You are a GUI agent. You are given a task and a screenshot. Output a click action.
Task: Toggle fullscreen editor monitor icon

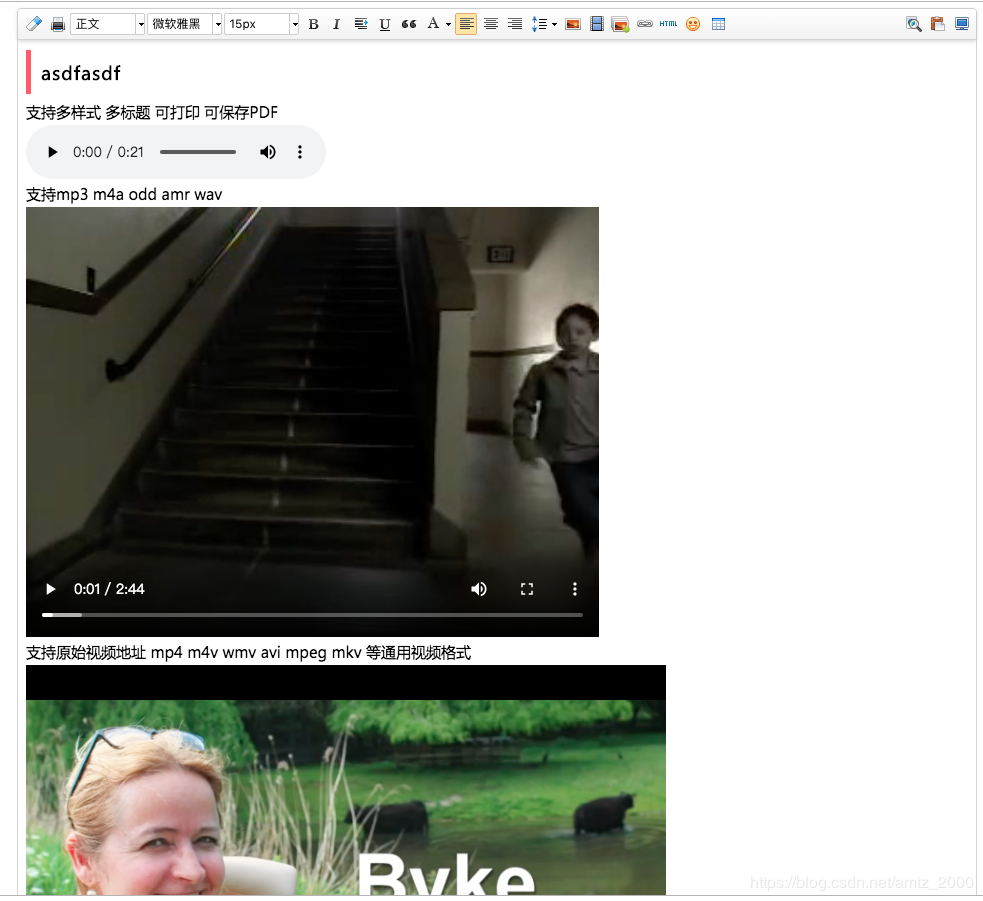[962, 24]
